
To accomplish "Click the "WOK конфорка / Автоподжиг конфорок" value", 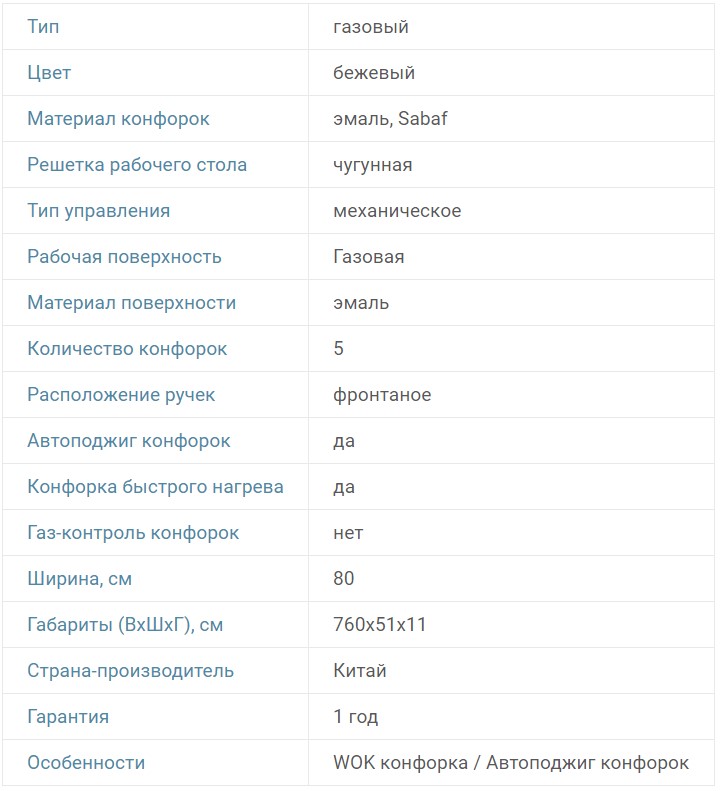I will pos(511,763).
